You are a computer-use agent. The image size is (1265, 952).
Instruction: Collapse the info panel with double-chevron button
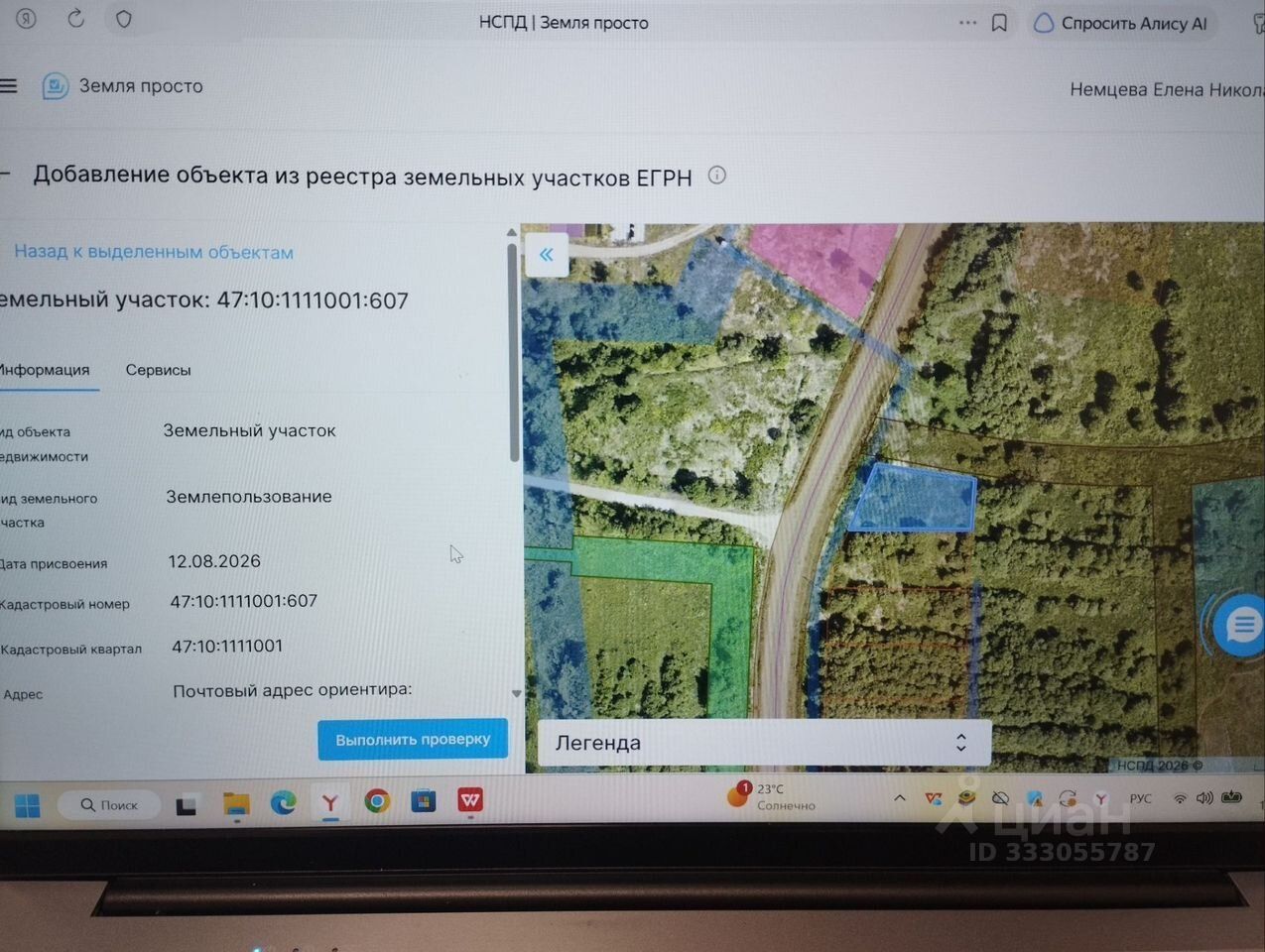(546, 255)
